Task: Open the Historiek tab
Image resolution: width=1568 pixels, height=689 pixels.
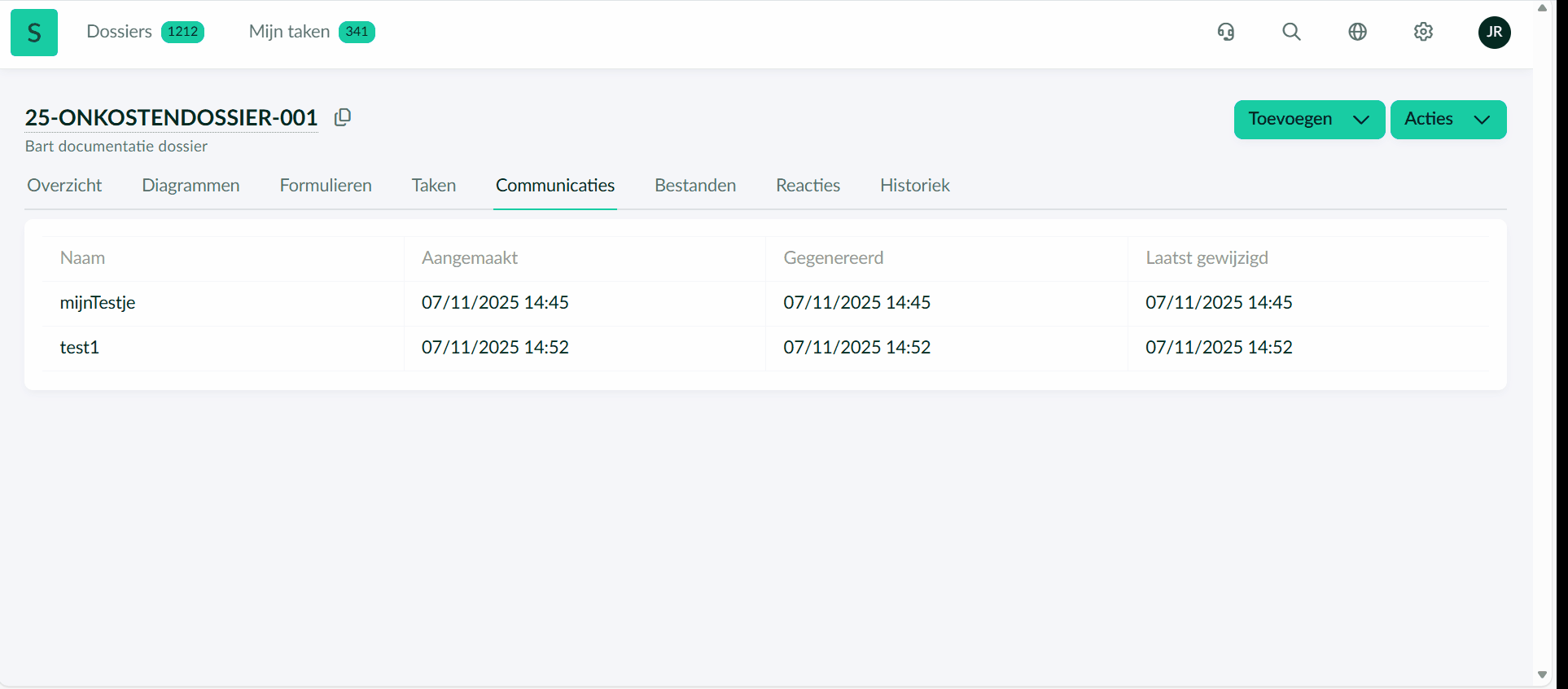Action: click(914, 186)
